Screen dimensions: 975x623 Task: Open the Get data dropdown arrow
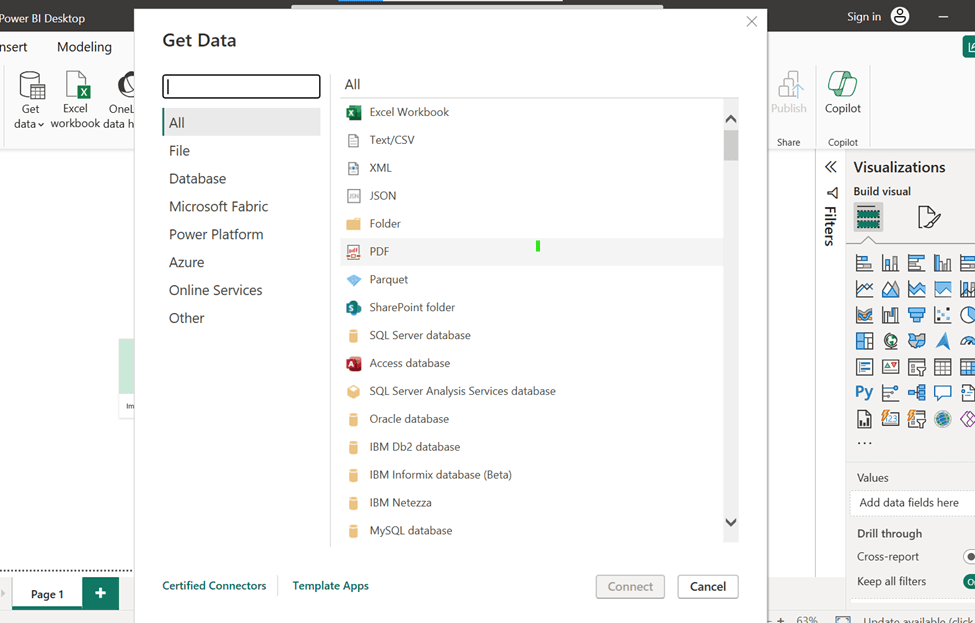41,125
